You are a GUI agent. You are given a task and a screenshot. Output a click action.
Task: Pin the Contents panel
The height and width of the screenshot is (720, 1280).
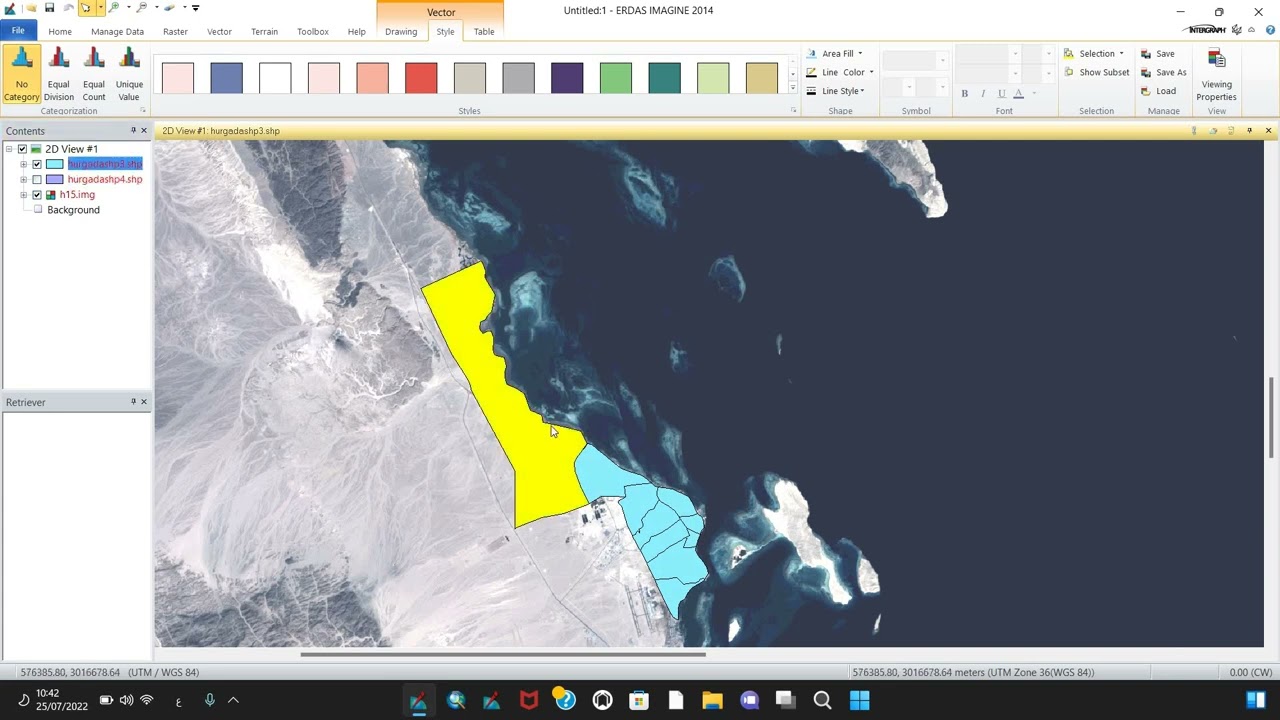[133, 131]
